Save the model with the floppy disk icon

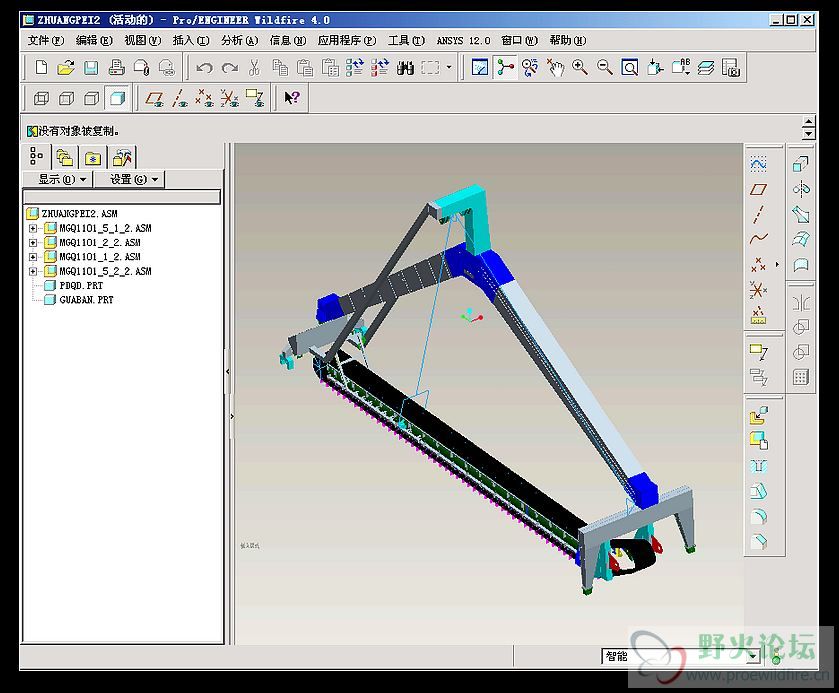tap(91, 67)
